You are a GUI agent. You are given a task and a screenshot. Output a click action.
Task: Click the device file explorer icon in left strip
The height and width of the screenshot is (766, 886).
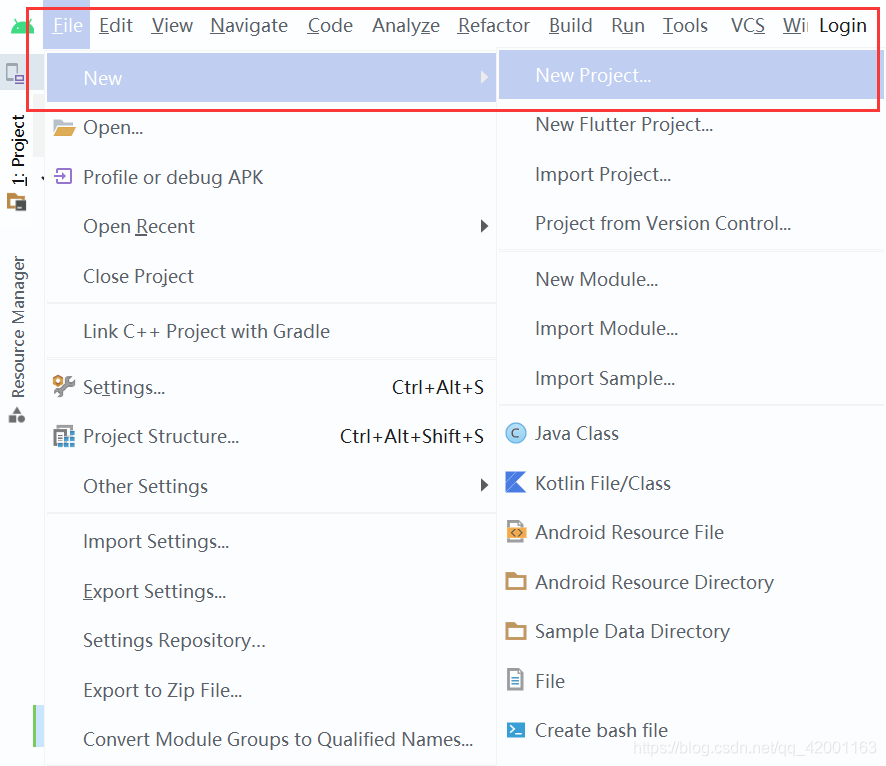click(x=15, y=74)
